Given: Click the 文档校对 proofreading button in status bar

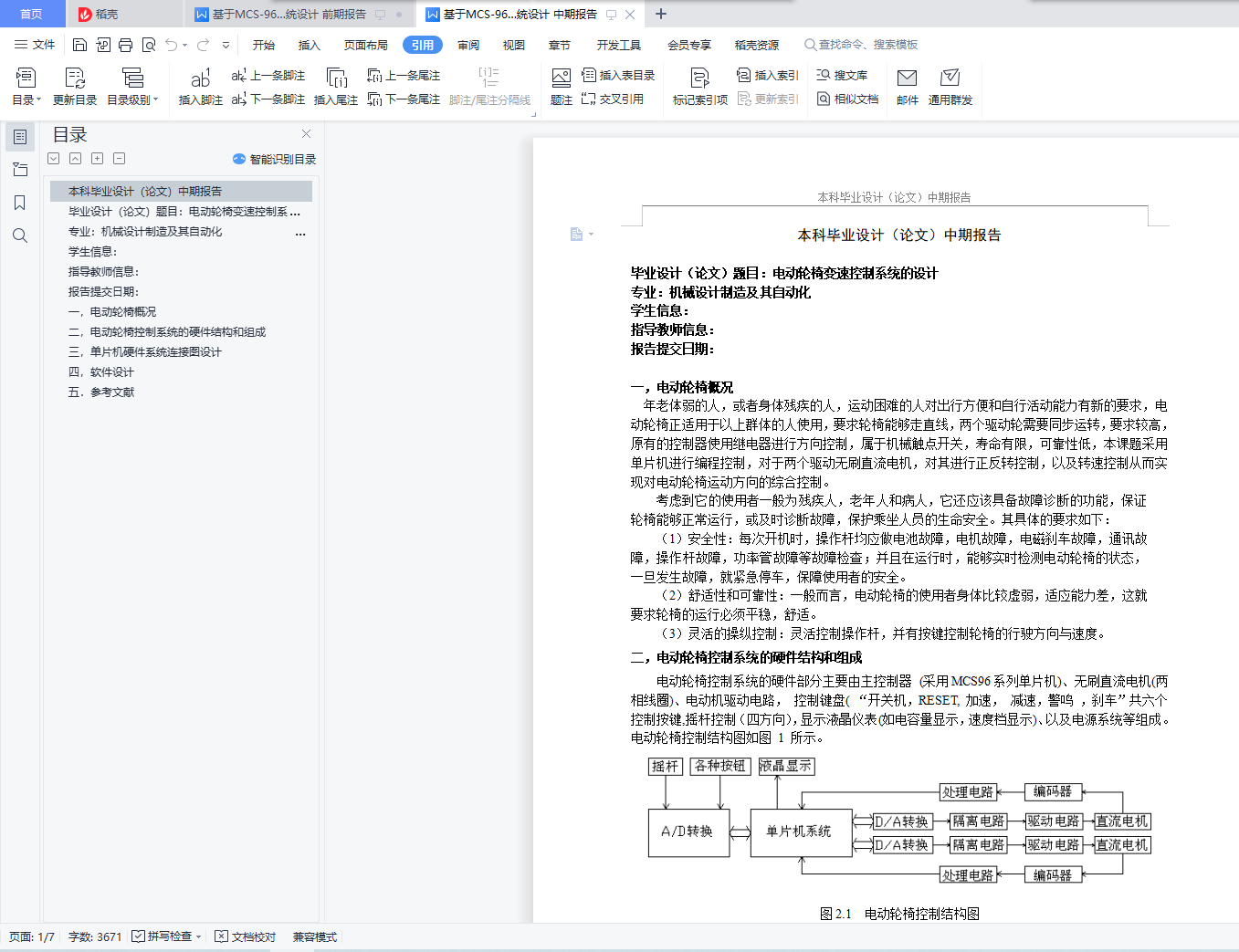Looking at the screenshot, I should (245, 936).
